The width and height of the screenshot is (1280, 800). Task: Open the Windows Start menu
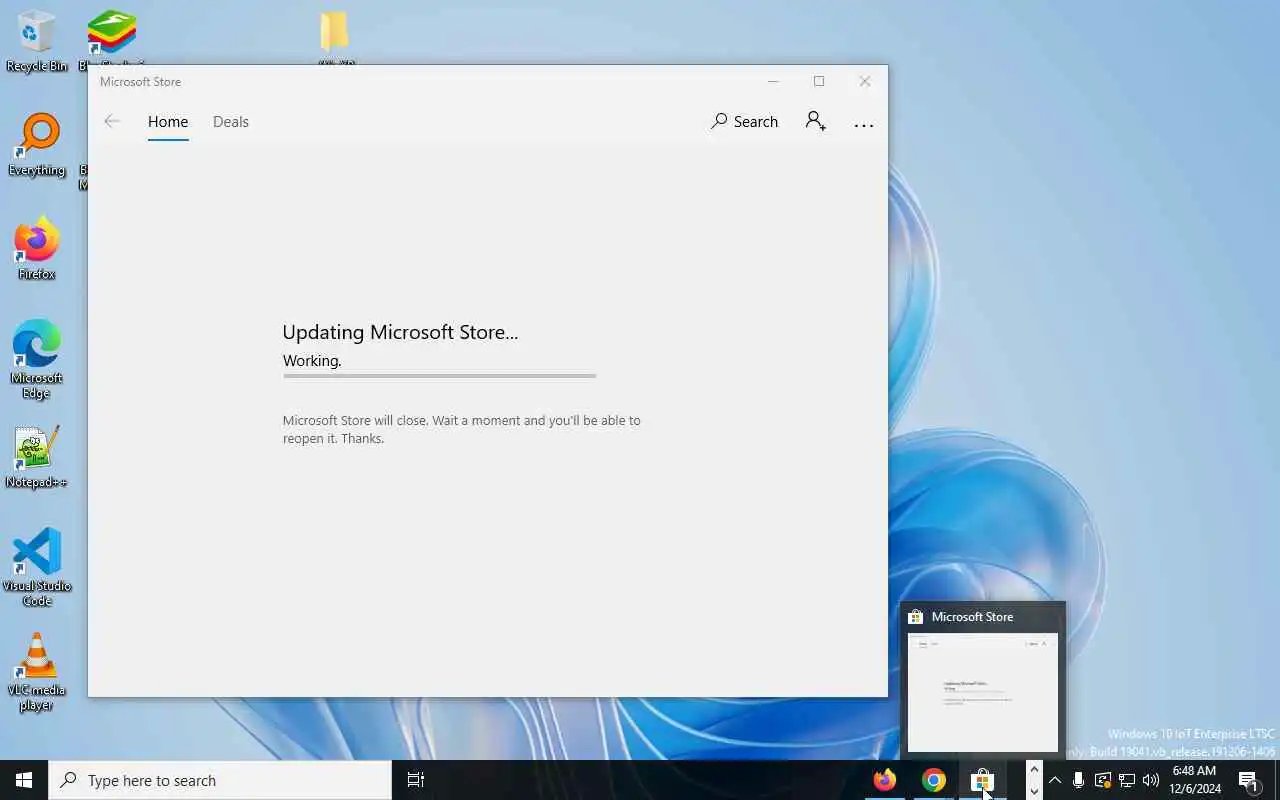24,780
